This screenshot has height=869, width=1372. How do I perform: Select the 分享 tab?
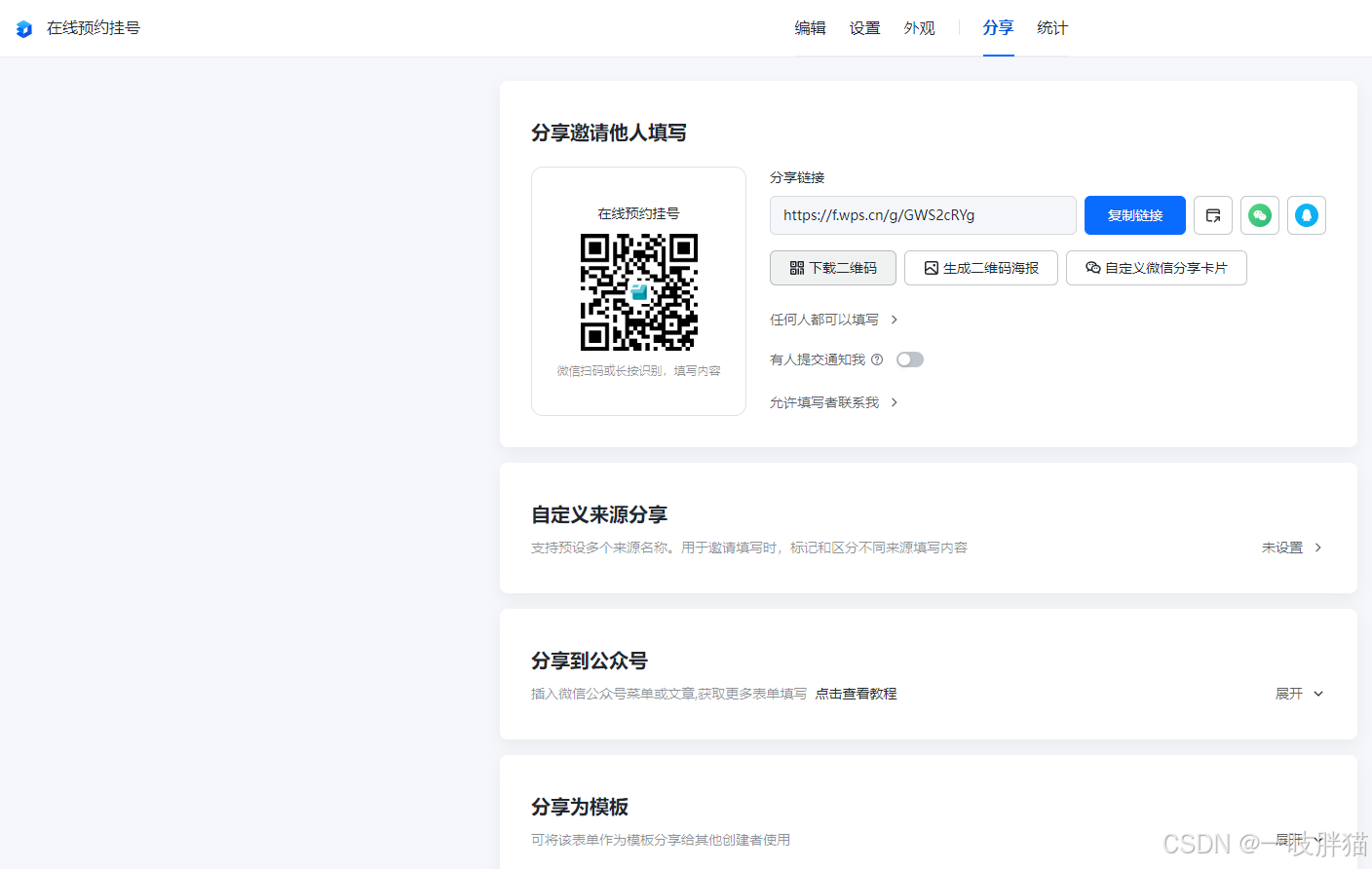coord(998,28)
